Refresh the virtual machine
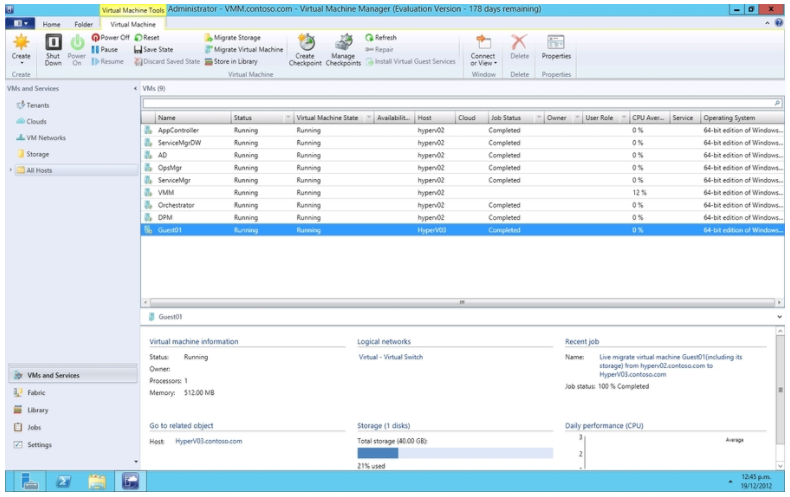 tap(381, 37)
